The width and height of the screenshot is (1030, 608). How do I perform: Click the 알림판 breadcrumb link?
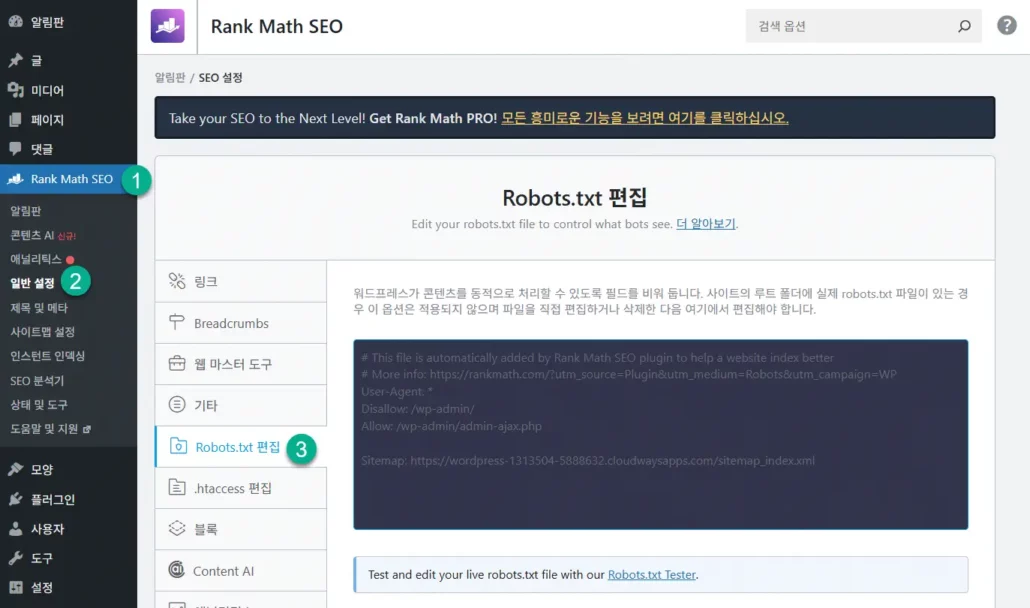click(x=170, y=77)
